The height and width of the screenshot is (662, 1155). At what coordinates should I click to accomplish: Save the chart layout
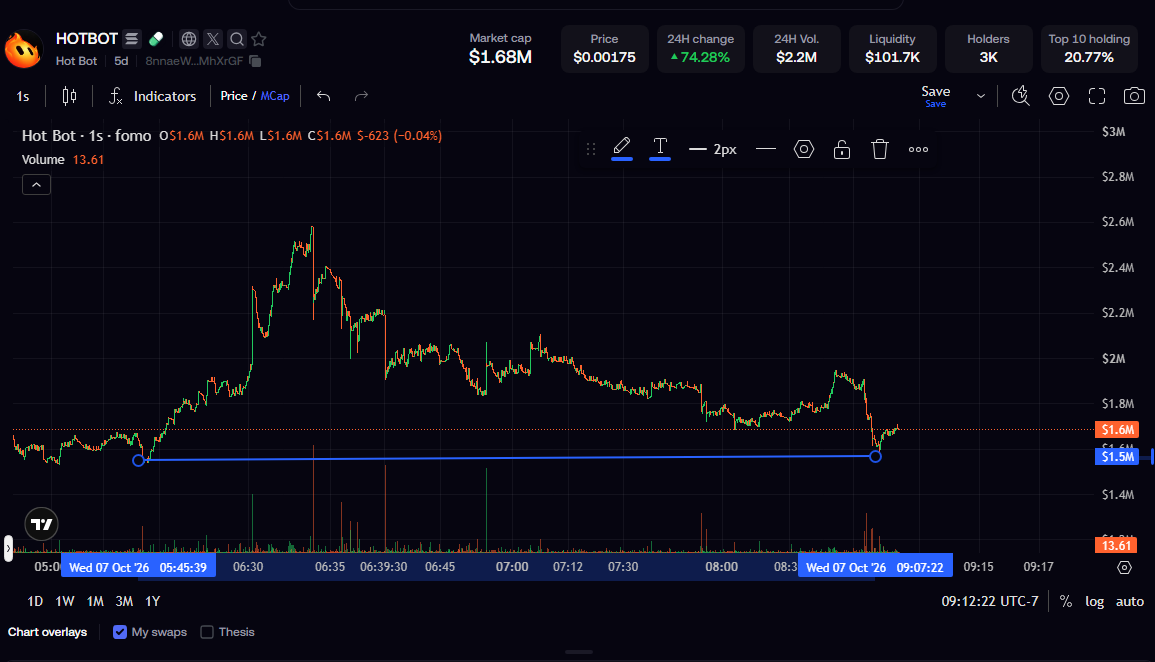tap(935, 96)
